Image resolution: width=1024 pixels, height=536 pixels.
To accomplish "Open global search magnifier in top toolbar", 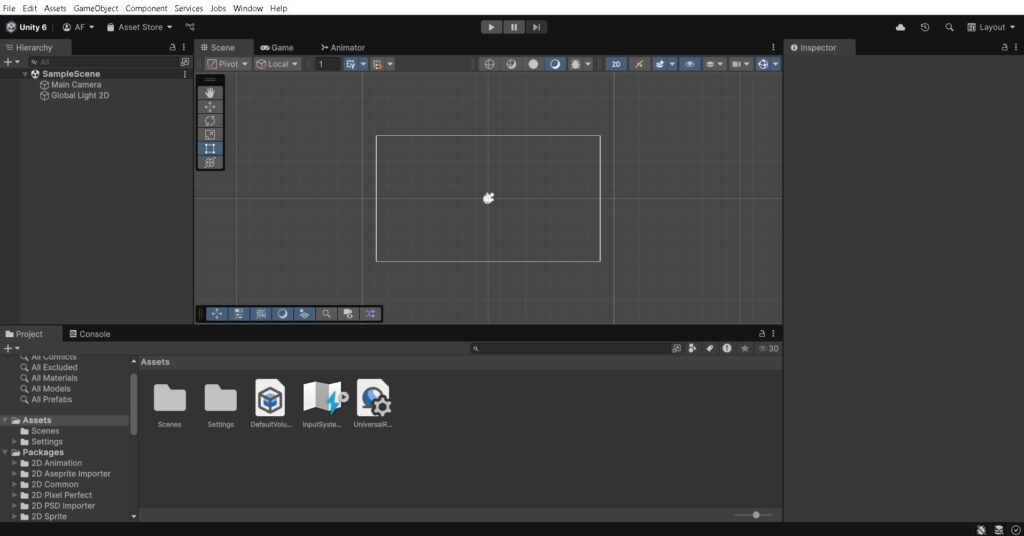I will tap(949, 27).
